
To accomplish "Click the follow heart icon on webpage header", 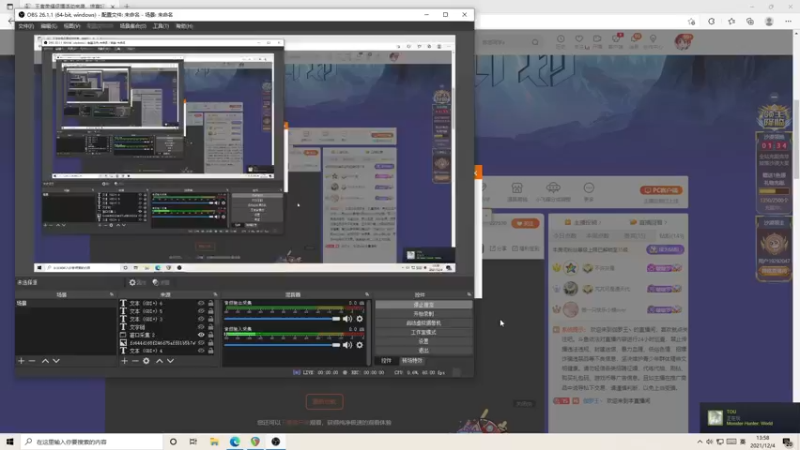I will coord(579,39).
